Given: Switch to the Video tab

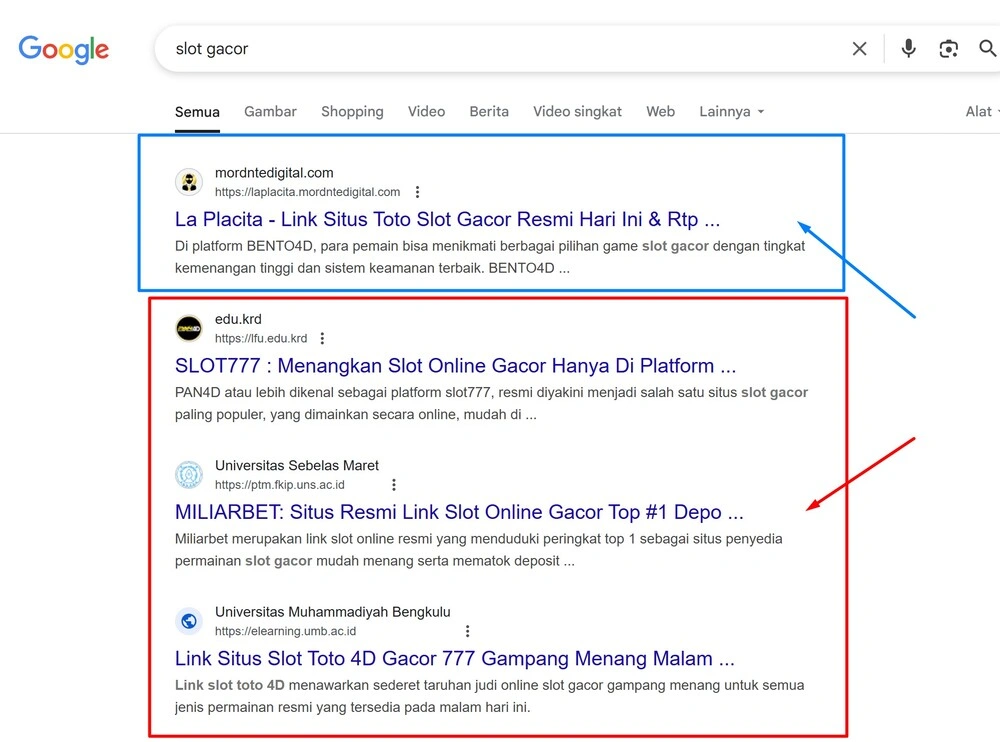Looking at the screenshot, I should (x=427, y=112).
